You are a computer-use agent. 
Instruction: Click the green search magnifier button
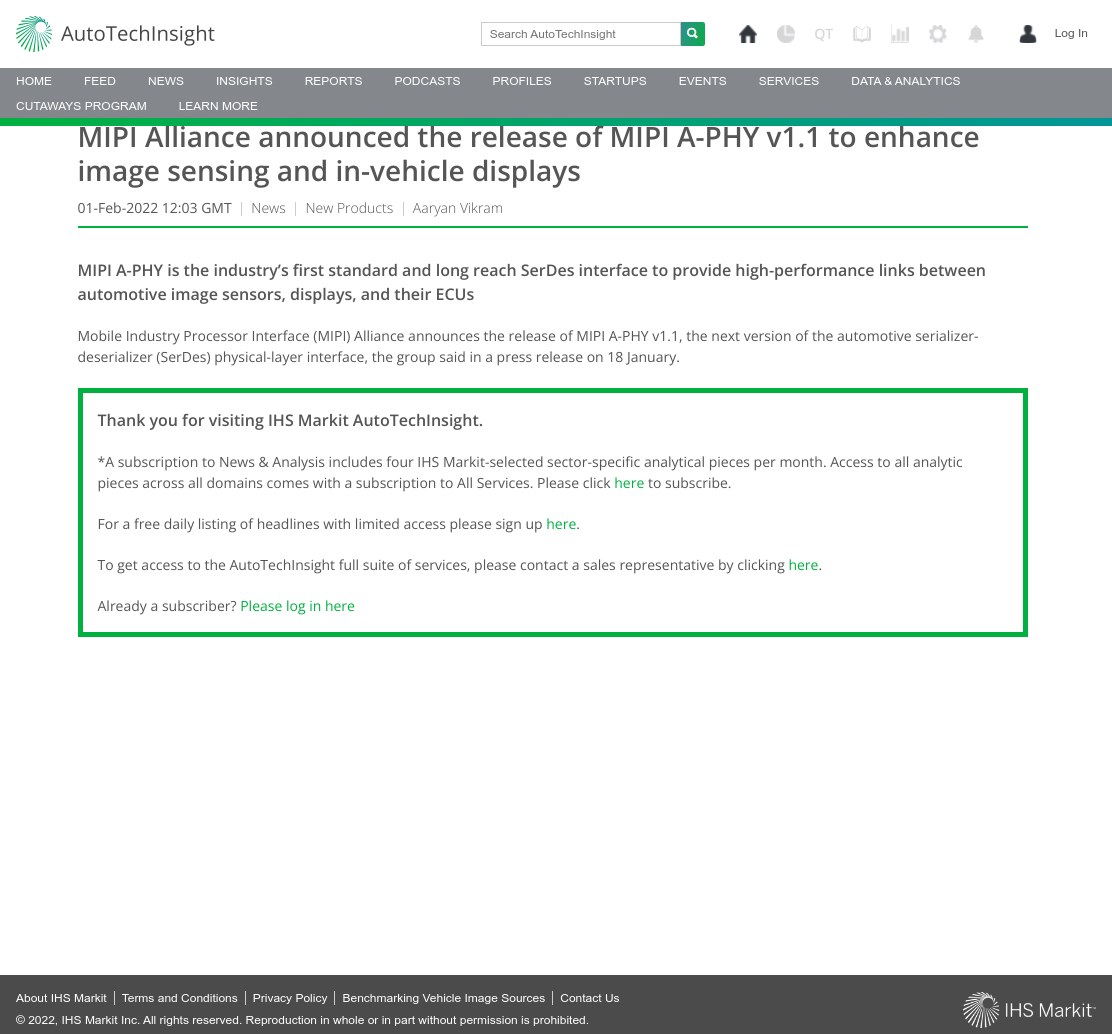(692, 34)
